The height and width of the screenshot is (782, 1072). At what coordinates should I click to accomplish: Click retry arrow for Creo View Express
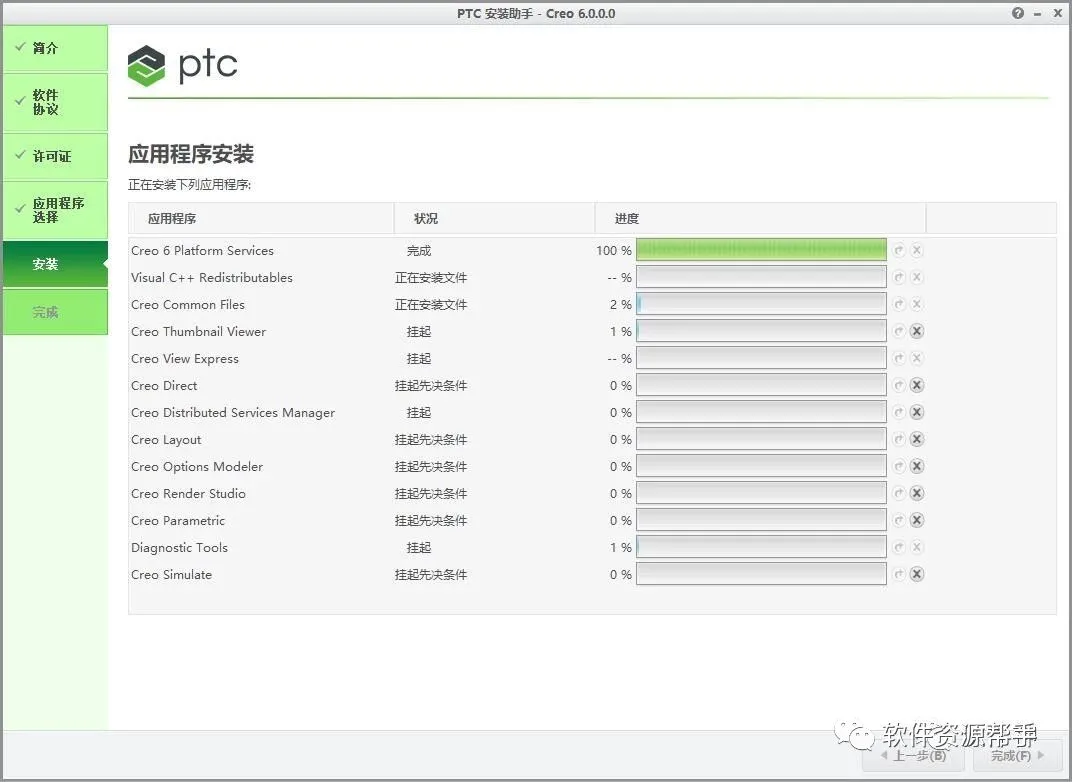[899, 358]
